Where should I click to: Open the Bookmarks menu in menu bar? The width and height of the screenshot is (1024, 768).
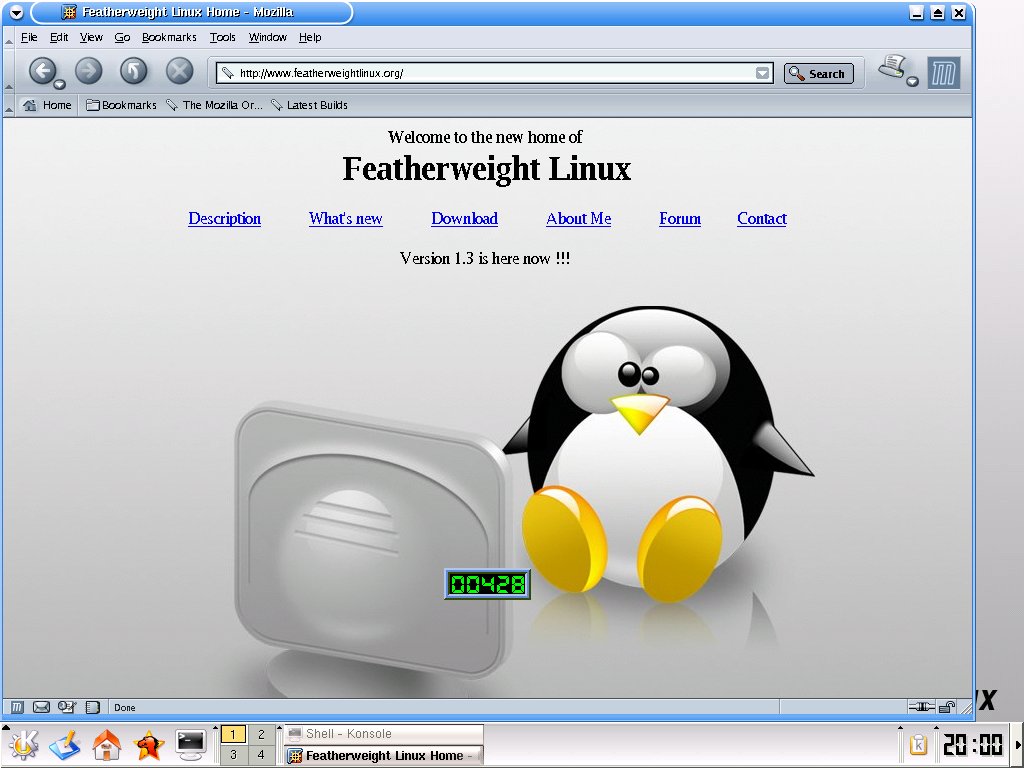[169, 37]
